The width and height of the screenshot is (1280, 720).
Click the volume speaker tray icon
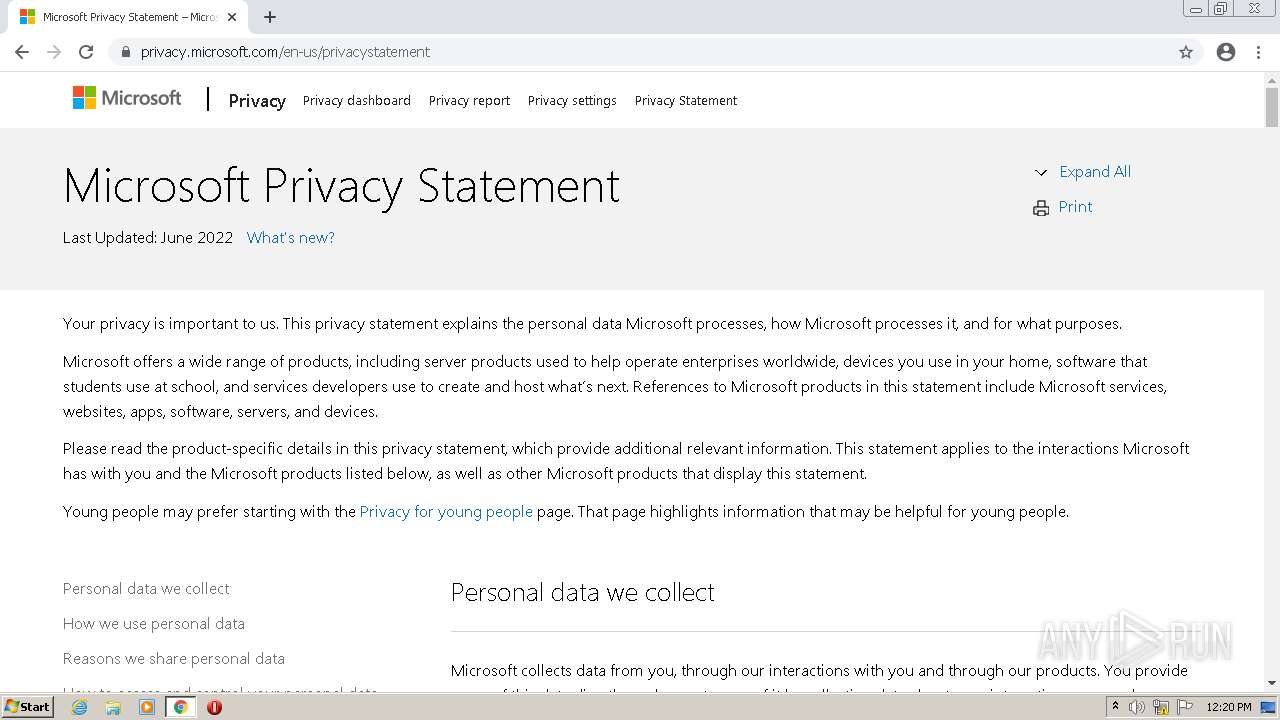(x=1137, y=707)
